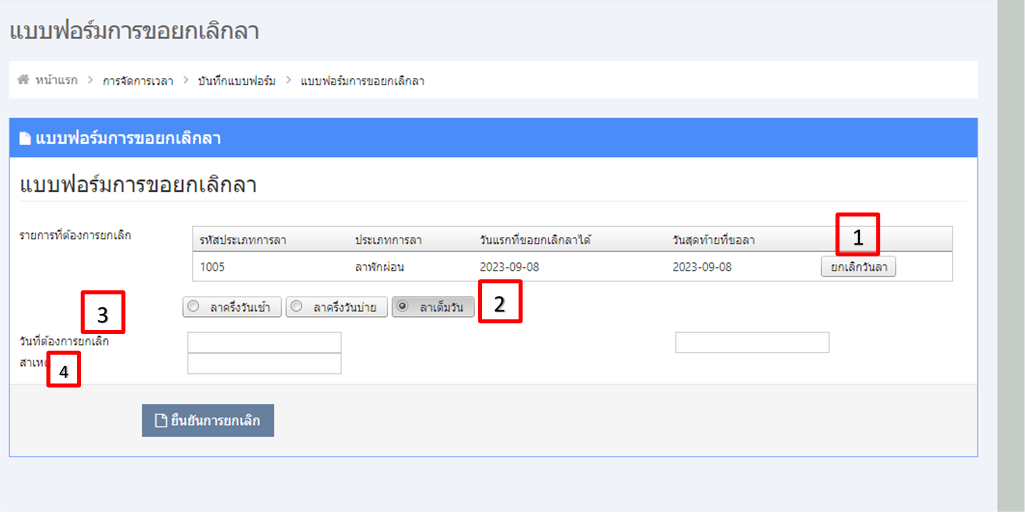
Task: Click แบบฟอร์มการขอยกเลิกลา in the breadcrumb trail
Action: click(362, 80)
